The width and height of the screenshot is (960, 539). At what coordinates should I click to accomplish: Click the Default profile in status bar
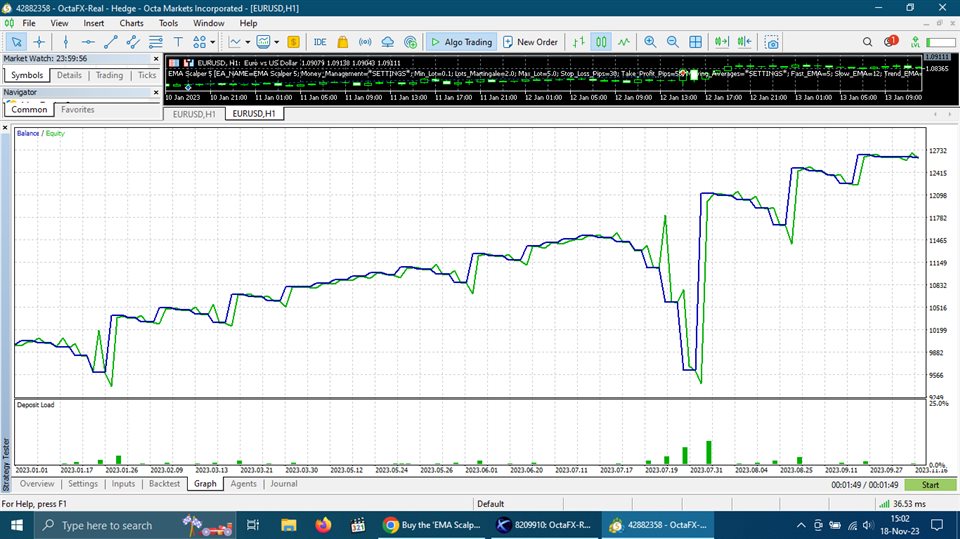tap(490, 504)
